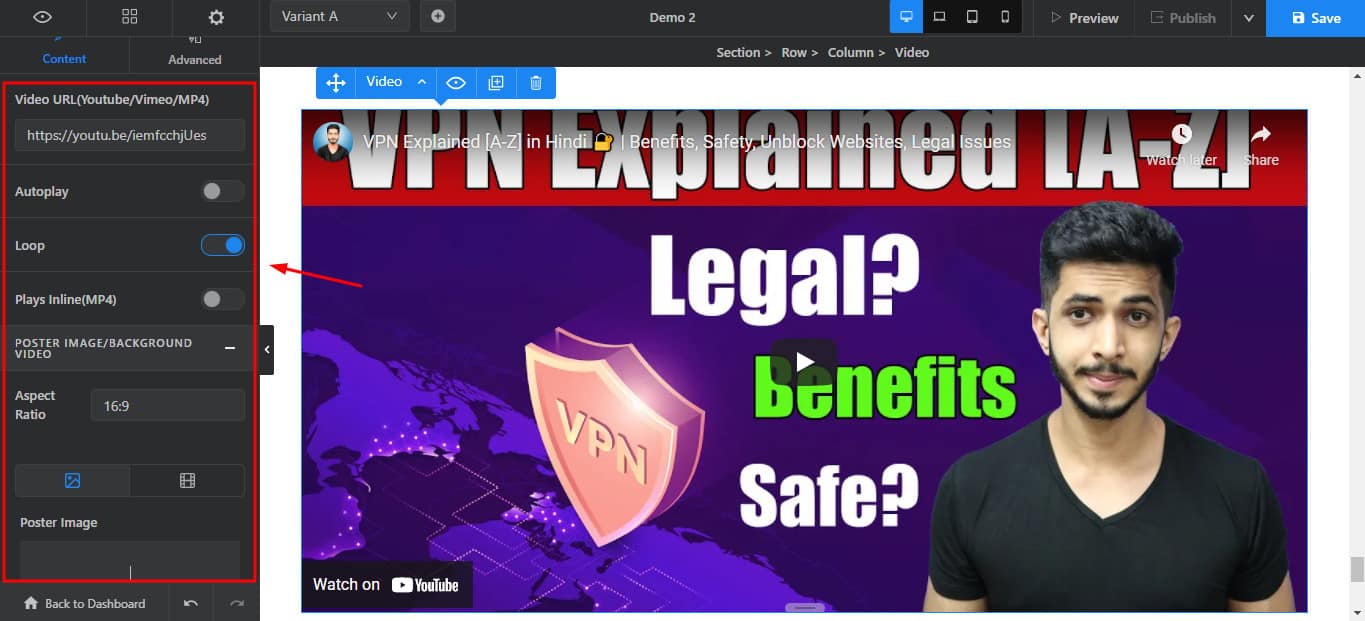Enable the Autoplay toggle
The width and height of the screenshot is (1365, 621).
pyautogui.click(x=222, y=191)
